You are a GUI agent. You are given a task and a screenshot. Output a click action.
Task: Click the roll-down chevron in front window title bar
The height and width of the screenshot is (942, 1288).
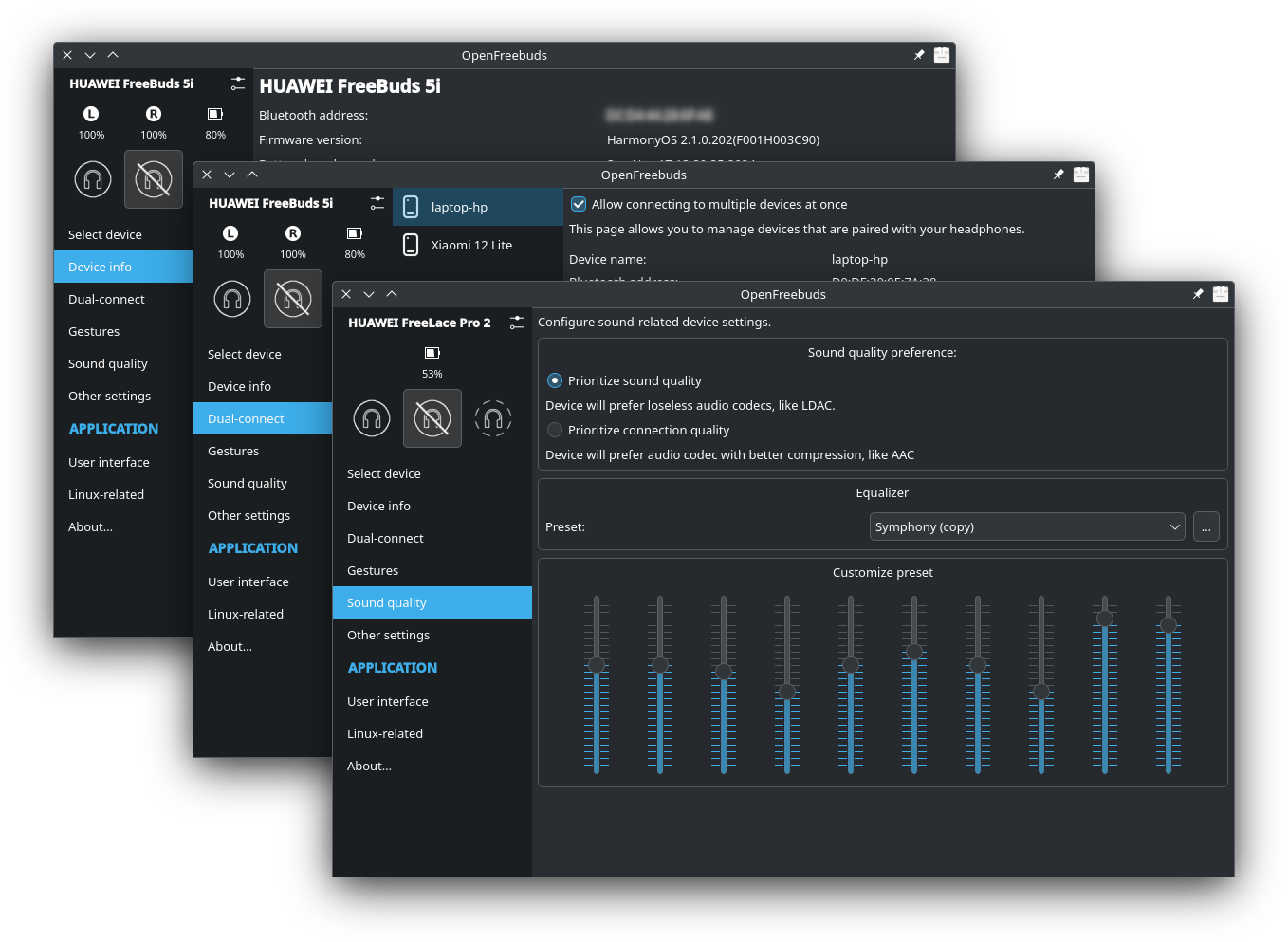click(x=369, y=294)
